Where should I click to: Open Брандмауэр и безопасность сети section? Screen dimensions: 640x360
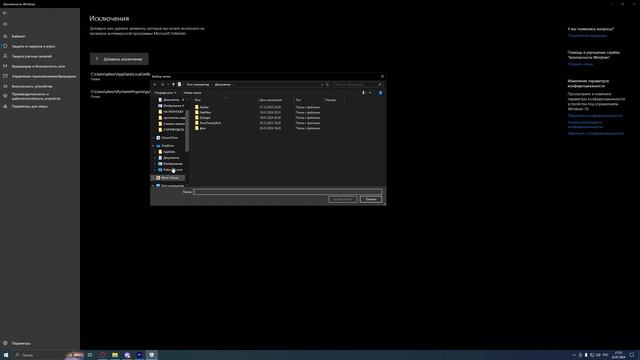pyautogui.click(x=38, y=66)
